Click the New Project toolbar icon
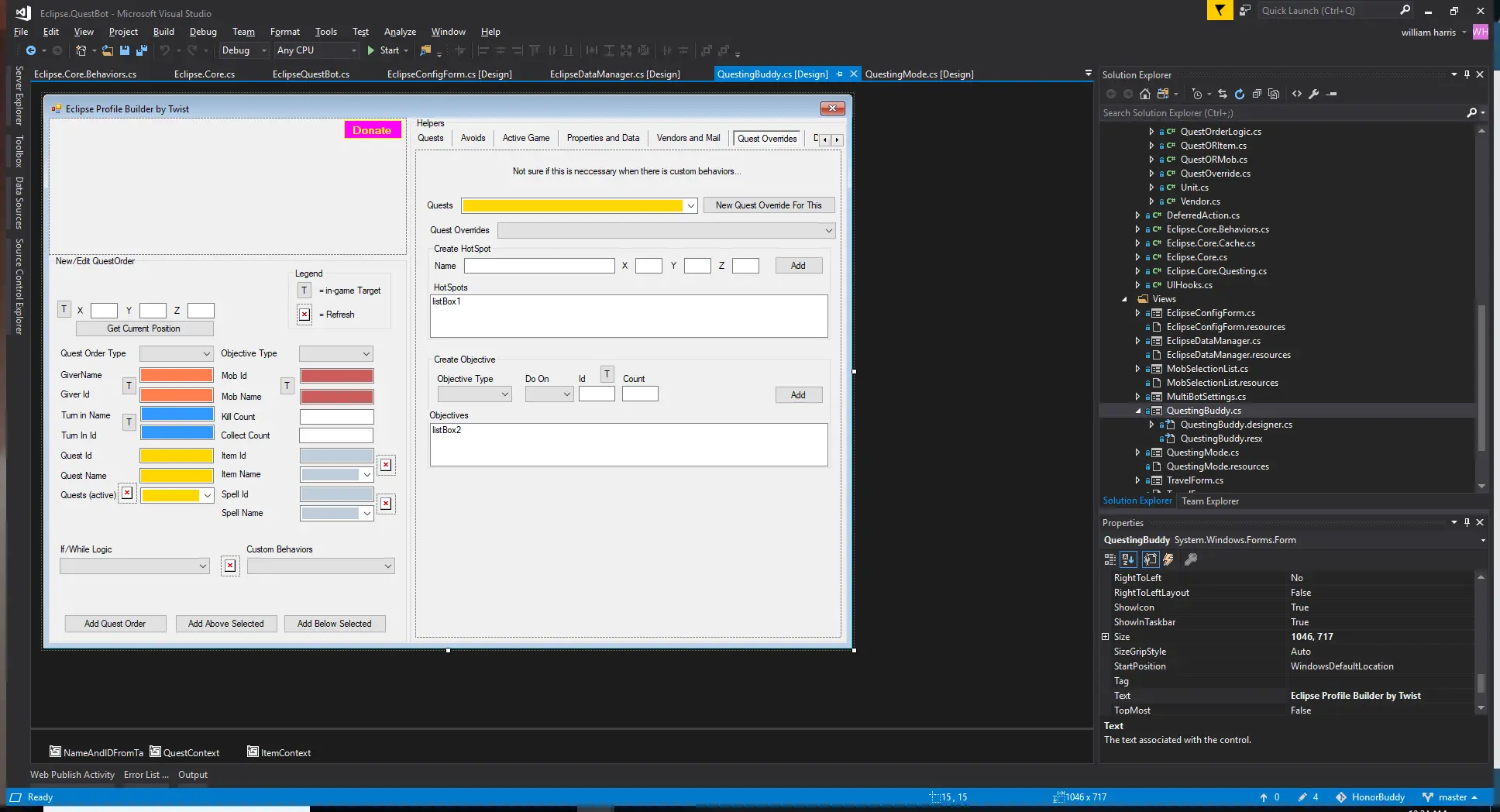The width and height of the screenshot is (1500, 812). [81, 50]
